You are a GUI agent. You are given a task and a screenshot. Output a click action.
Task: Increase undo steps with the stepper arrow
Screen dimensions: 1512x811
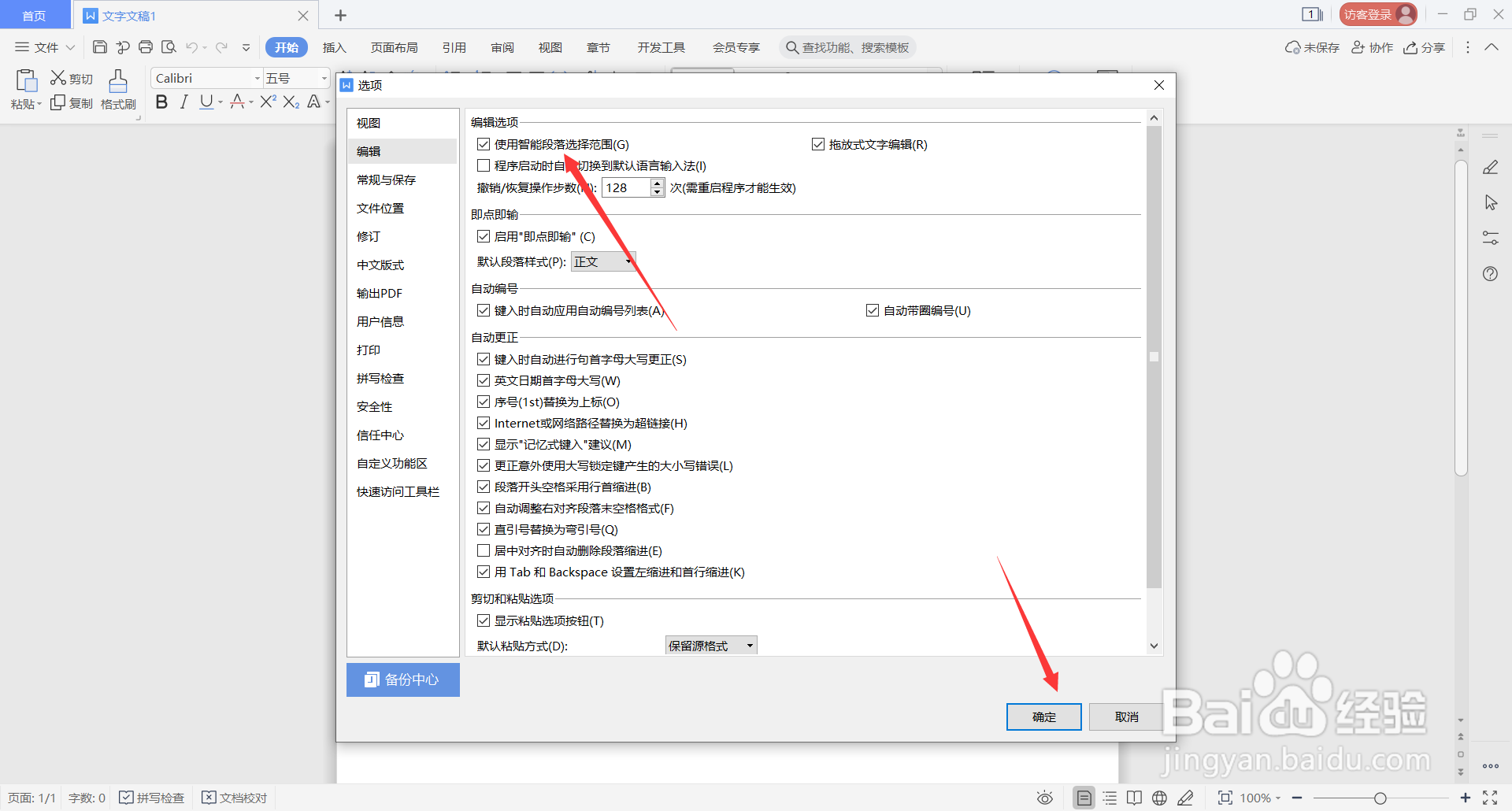pos(657,183)
